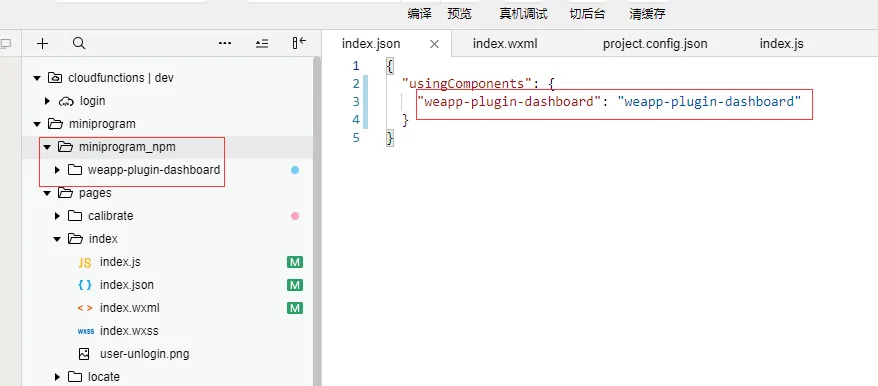Viewport: 878px width, 386px height.
Task: Click the 编译 compile button
Action: [x=419, y=14]
